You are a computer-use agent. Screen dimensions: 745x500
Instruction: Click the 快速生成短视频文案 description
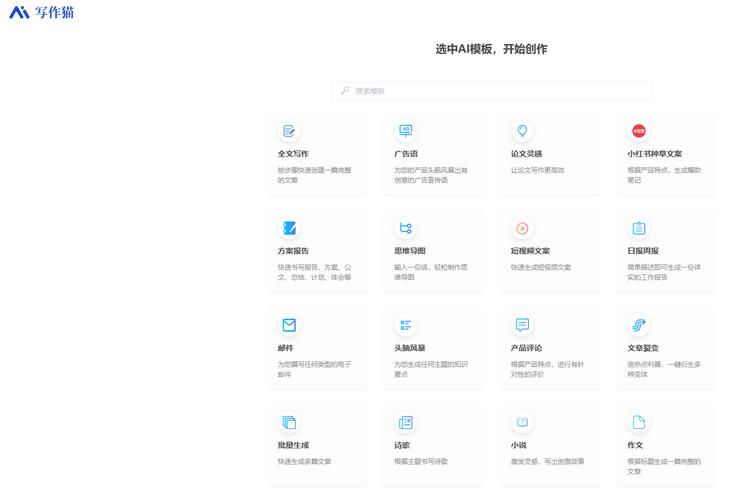tap(541, 267)
